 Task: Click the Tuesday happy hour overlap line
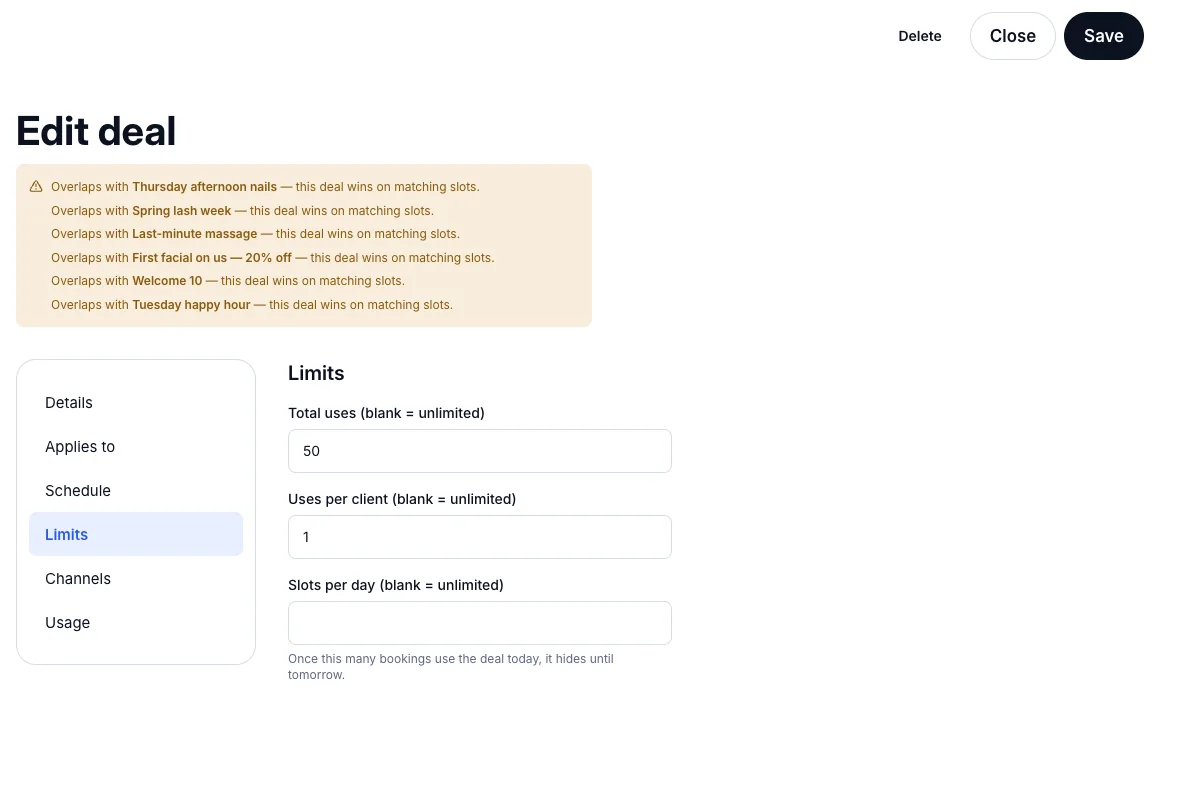[x=252, y=305]
